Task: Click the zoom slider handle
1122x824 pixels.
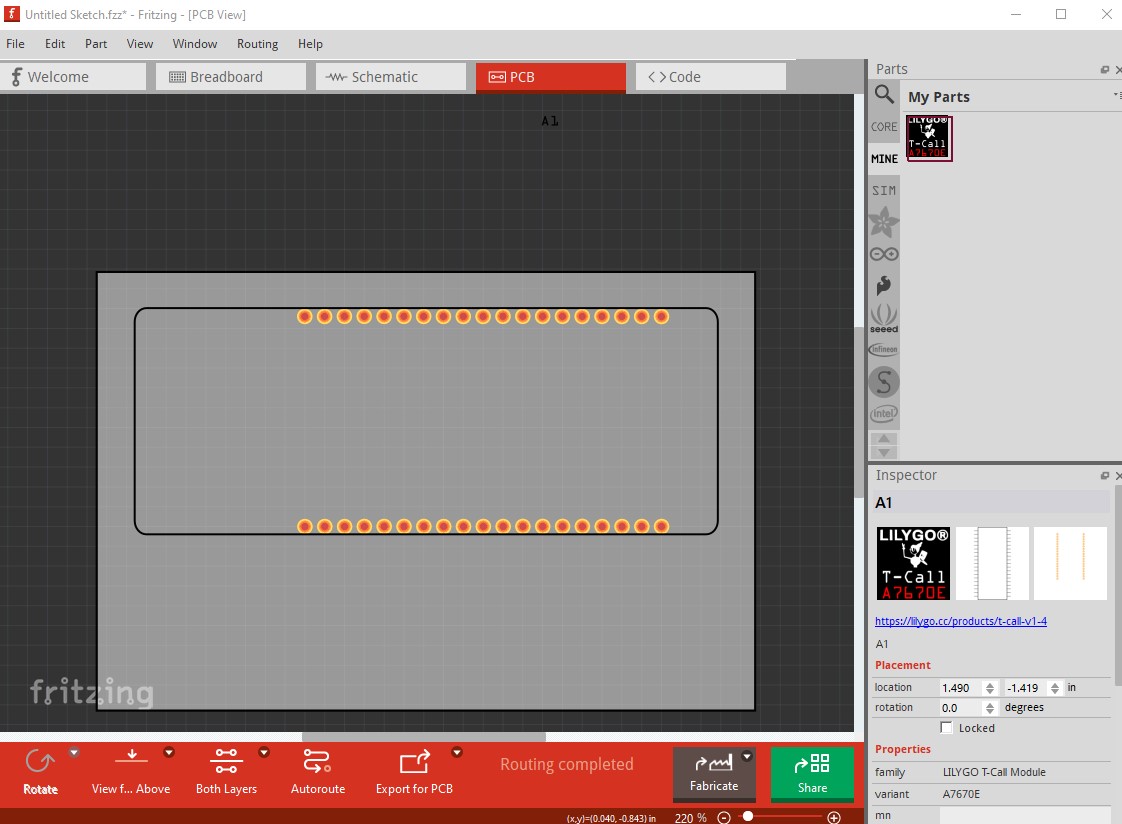Action: point(748,817)
